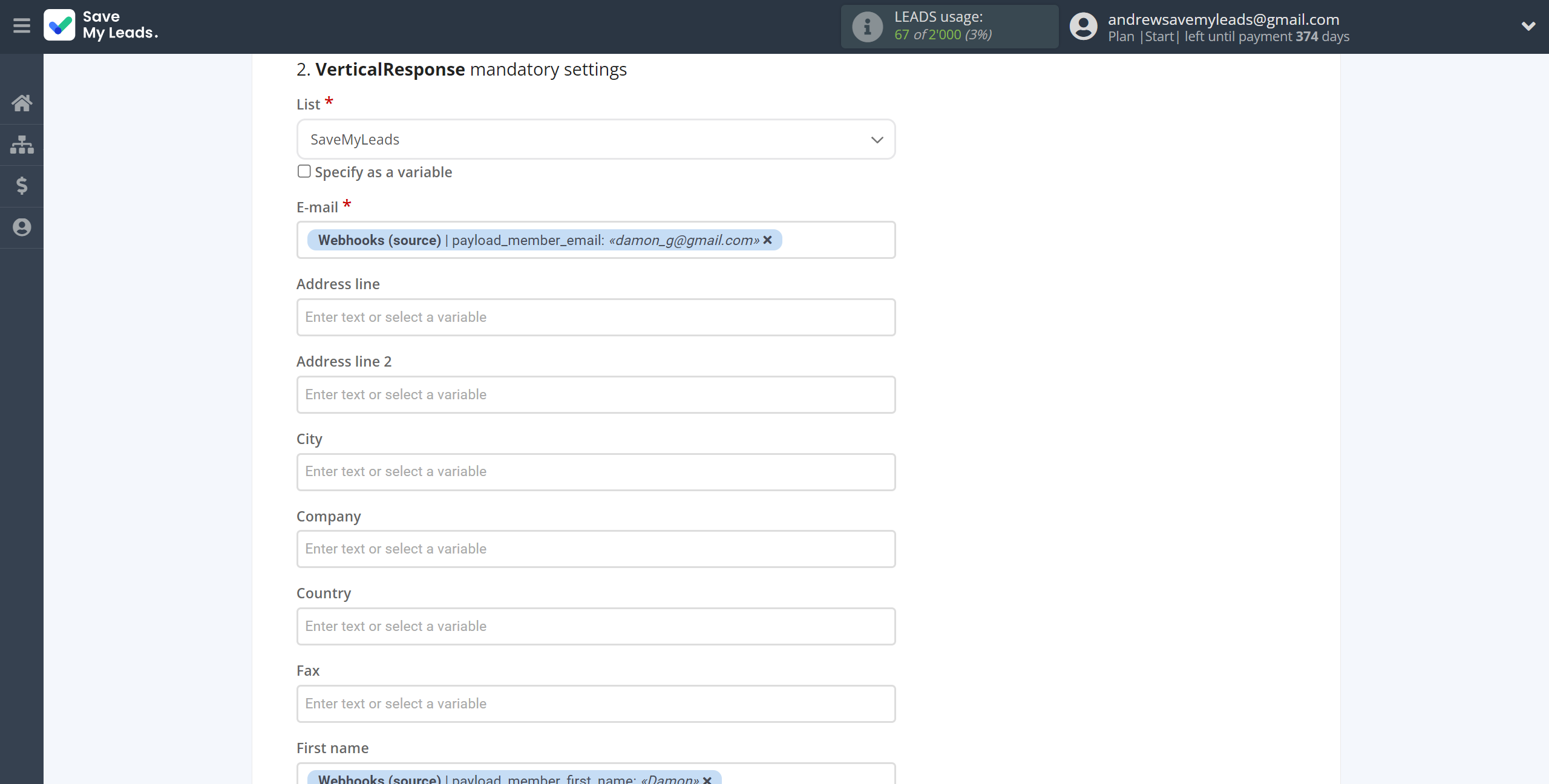This screenshot has width=1549, height=784.
Task: Click the City input field
Action: [x=596, y=472]
